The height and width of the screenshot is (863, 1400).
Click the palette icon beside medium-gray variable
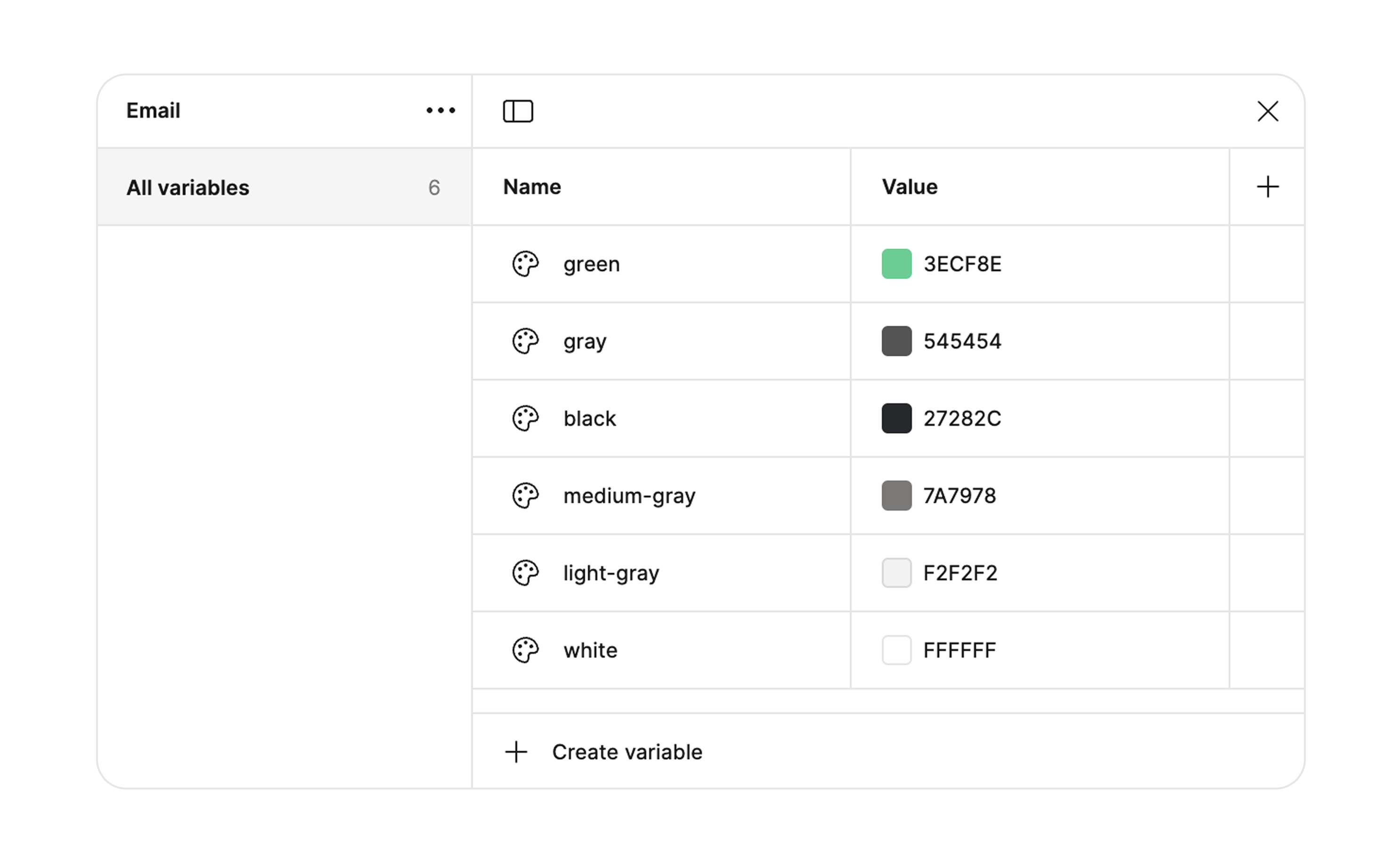526,496
